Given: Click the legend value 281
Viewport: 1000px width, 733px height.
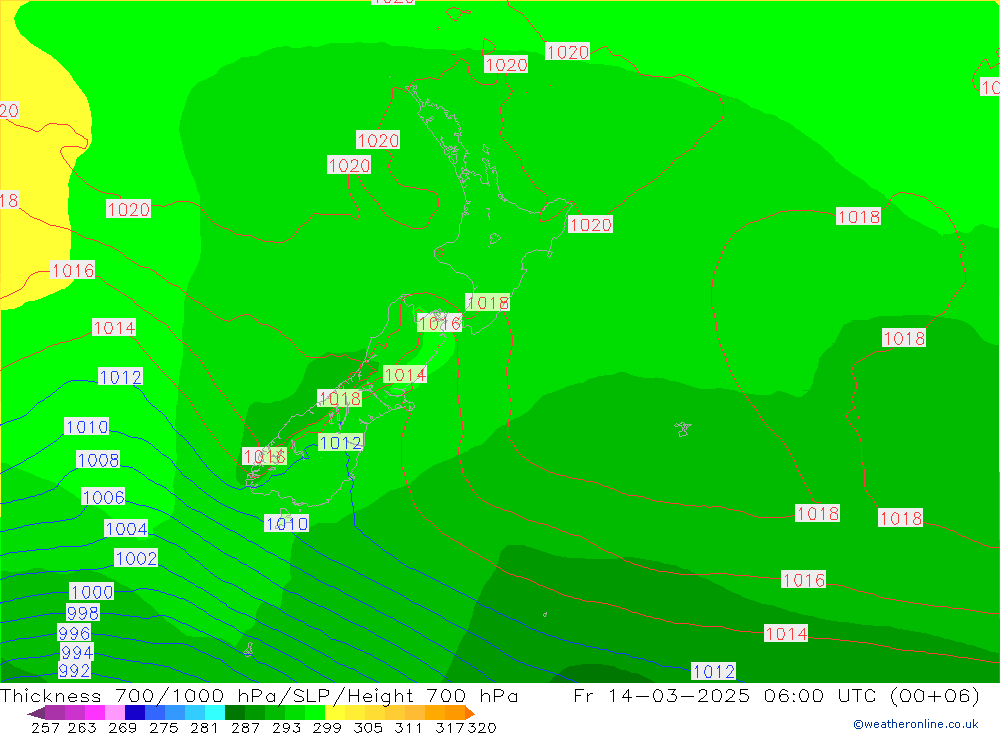Looking at the screenshot, I should point(203,727).
